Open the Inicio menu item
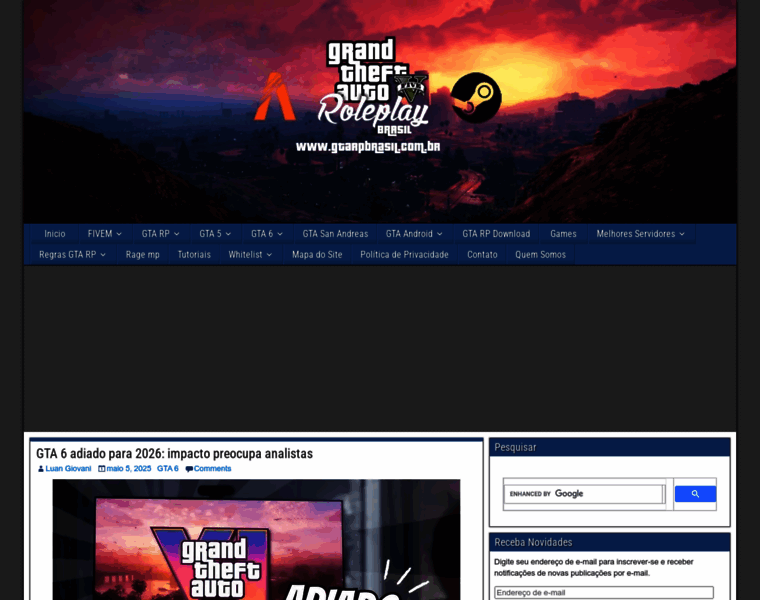The width and height of the screenshot is (760, 600). [x=55, y=234]
